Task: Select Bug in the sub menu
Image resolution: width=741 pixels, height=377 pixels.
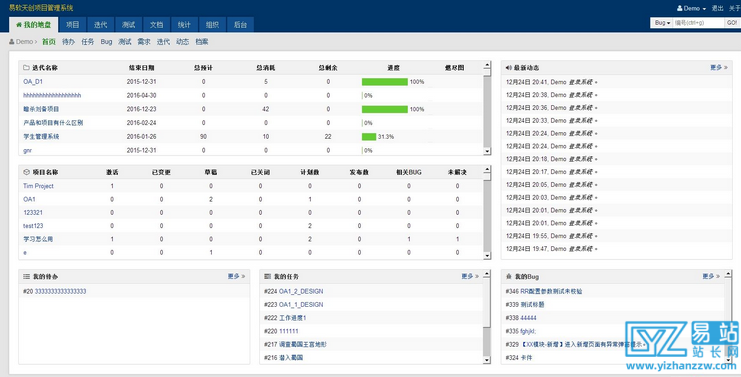Action: (x=106, y=42)
